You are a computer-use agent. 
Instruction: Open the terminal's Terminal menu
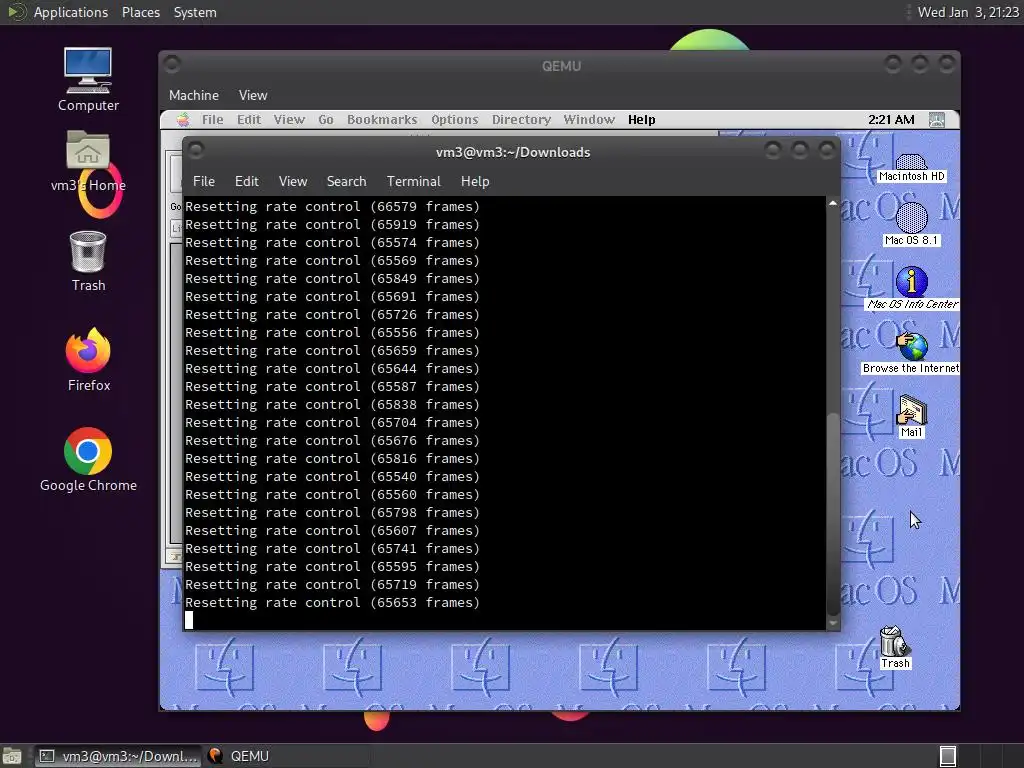pyautogui.click(x=413, y=182)
